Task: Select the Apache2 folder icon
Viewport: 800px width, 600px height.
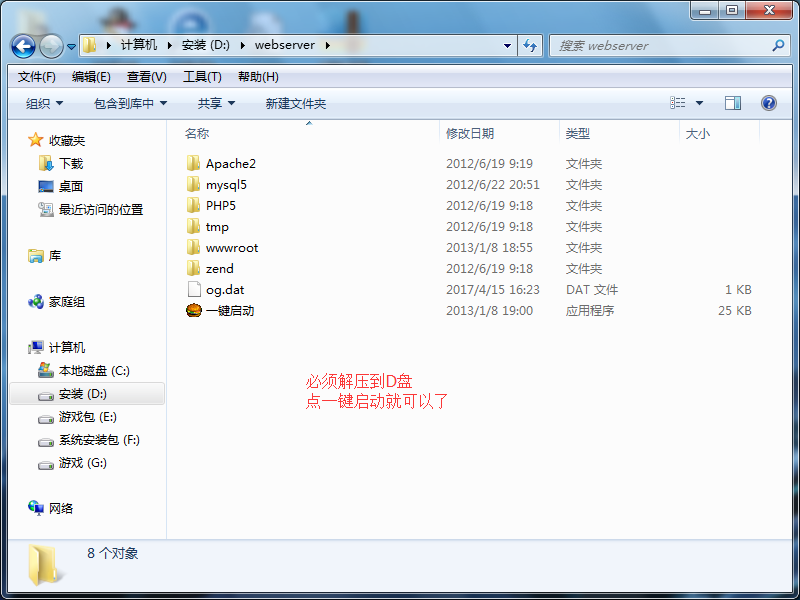Action: tap(193, 163)
